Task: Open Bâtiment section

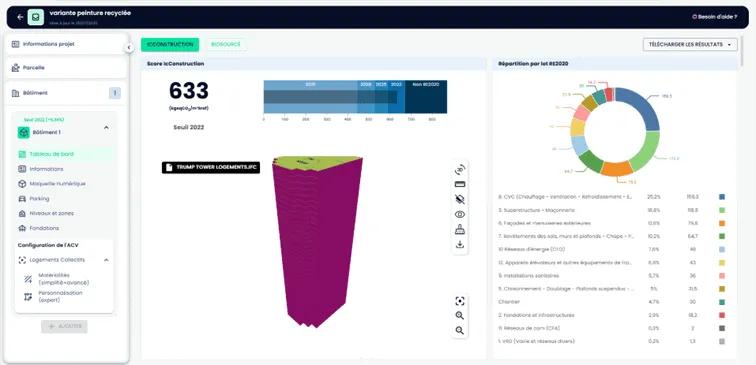Action: click(x=66, y=93)
